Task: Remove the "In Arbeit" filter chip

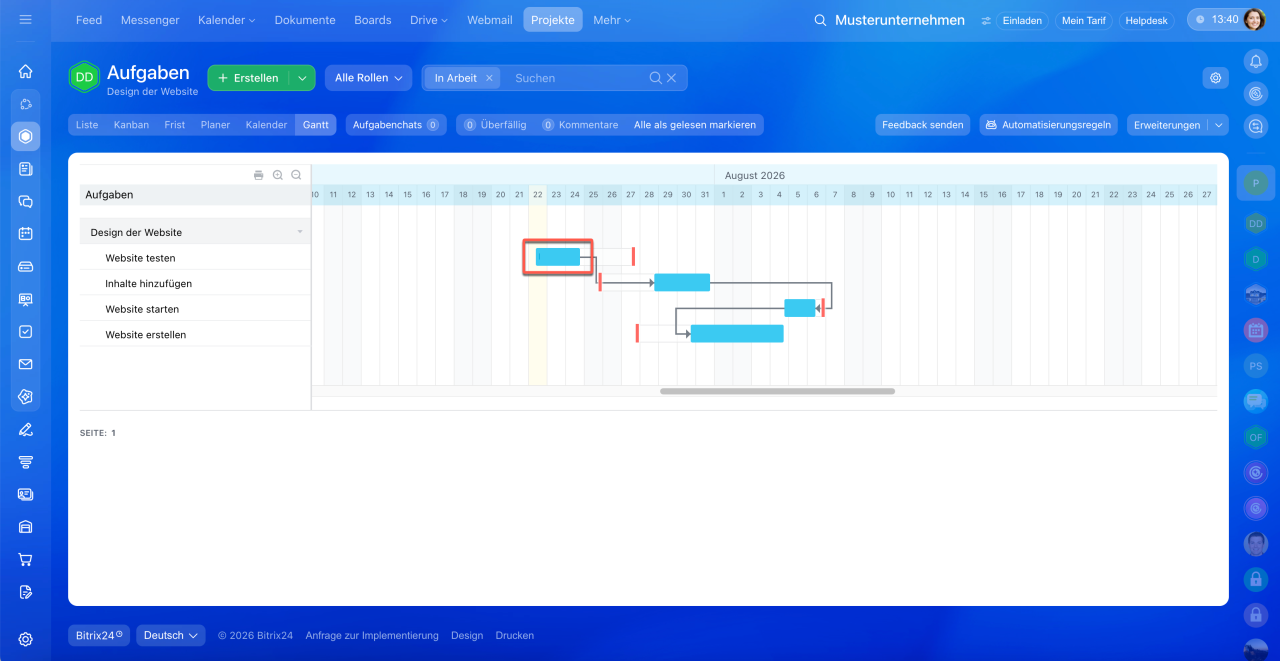Action: (x=489, y=78)
